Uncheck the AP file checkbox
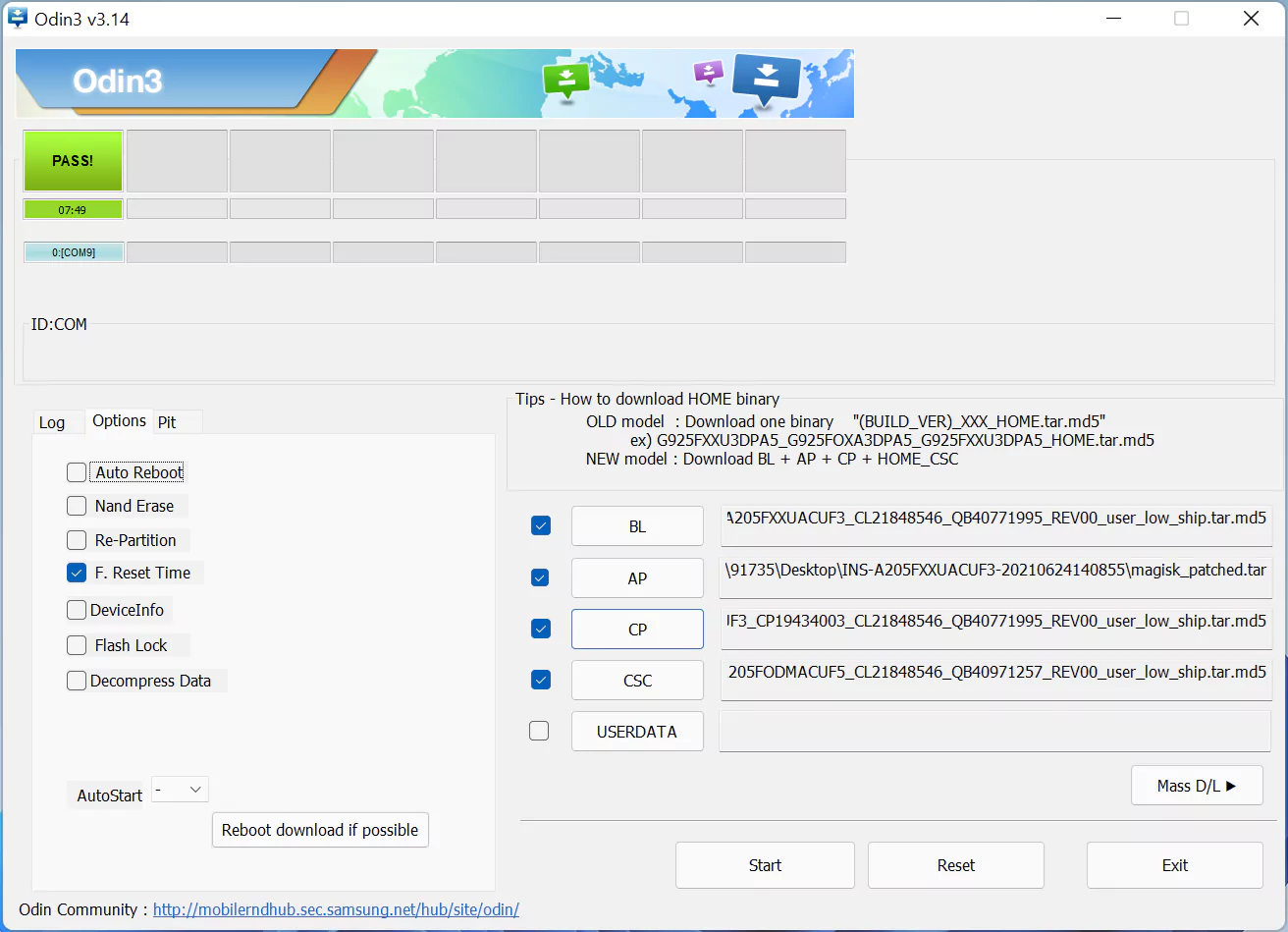 pos(540,577)
